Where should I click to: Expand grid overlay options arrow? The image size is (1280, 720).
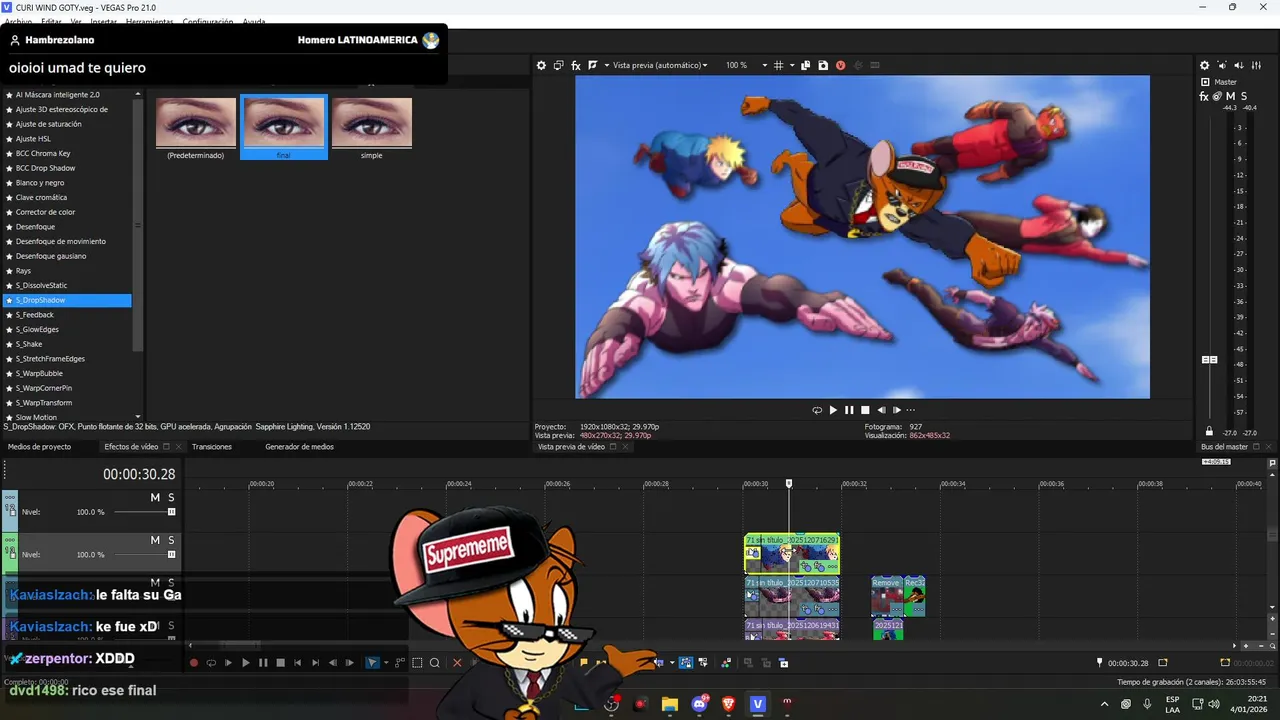(x=792, y=65)
